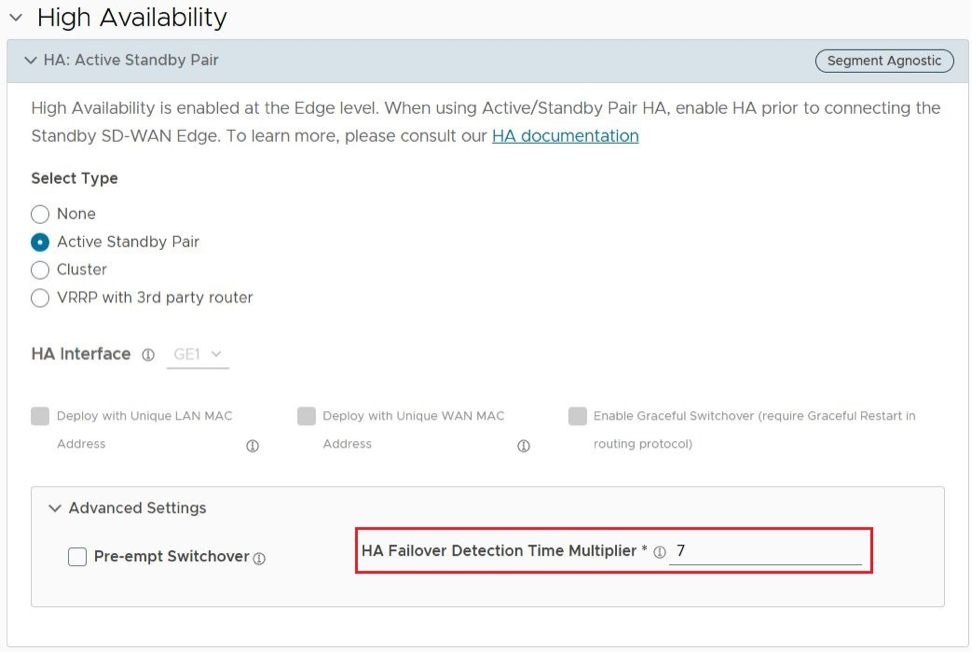The image size is (972, 652).
Task: Check Deploy with Unique WAN MAC Address
Action: click(306, 416)
